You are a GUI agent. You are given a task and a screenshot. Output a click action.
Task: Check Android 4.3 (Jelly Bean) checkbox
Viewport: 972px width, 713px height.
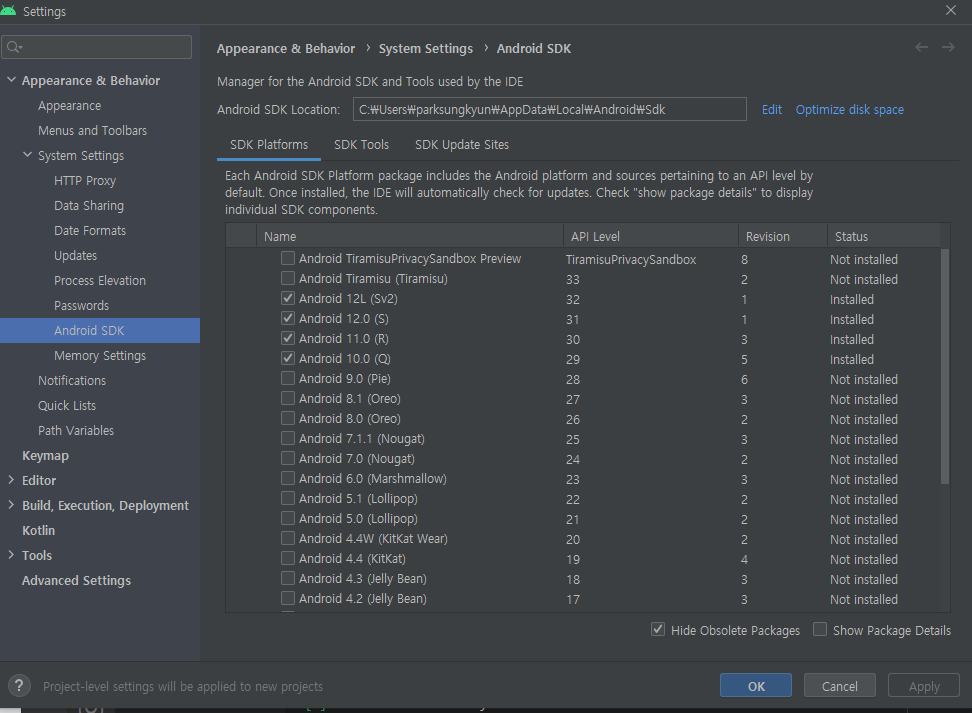[288, 578]
